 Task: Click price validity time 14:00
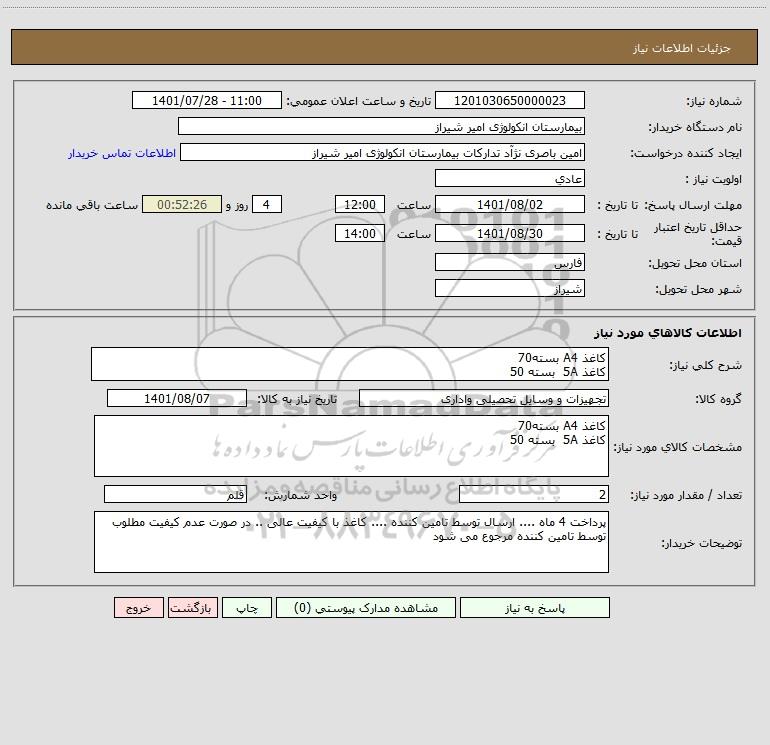pyautogui.click(x=359, y=233)
